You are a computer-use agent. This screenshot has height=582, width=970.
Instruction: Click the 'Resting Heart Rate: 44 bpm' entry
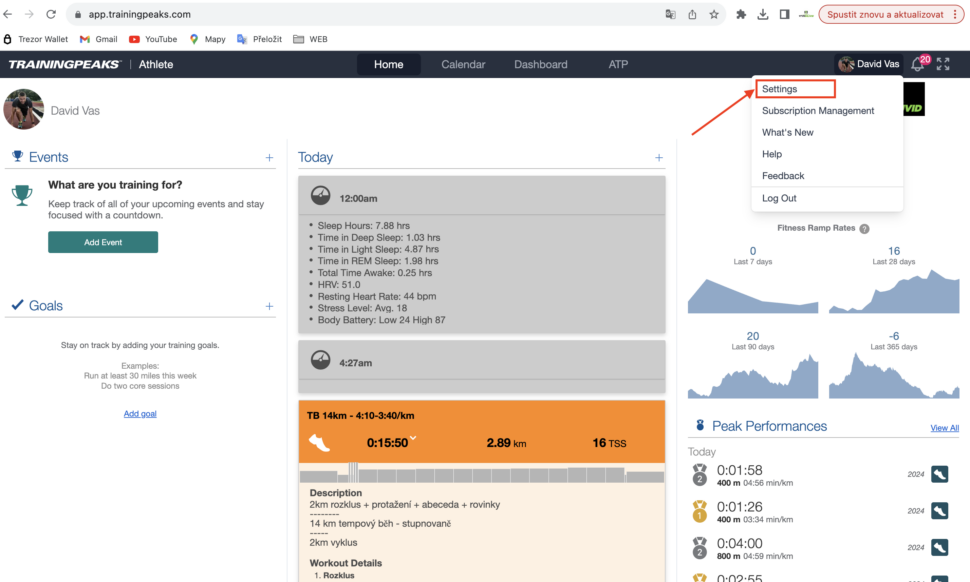pyautogui.click(x=377, y=296)
